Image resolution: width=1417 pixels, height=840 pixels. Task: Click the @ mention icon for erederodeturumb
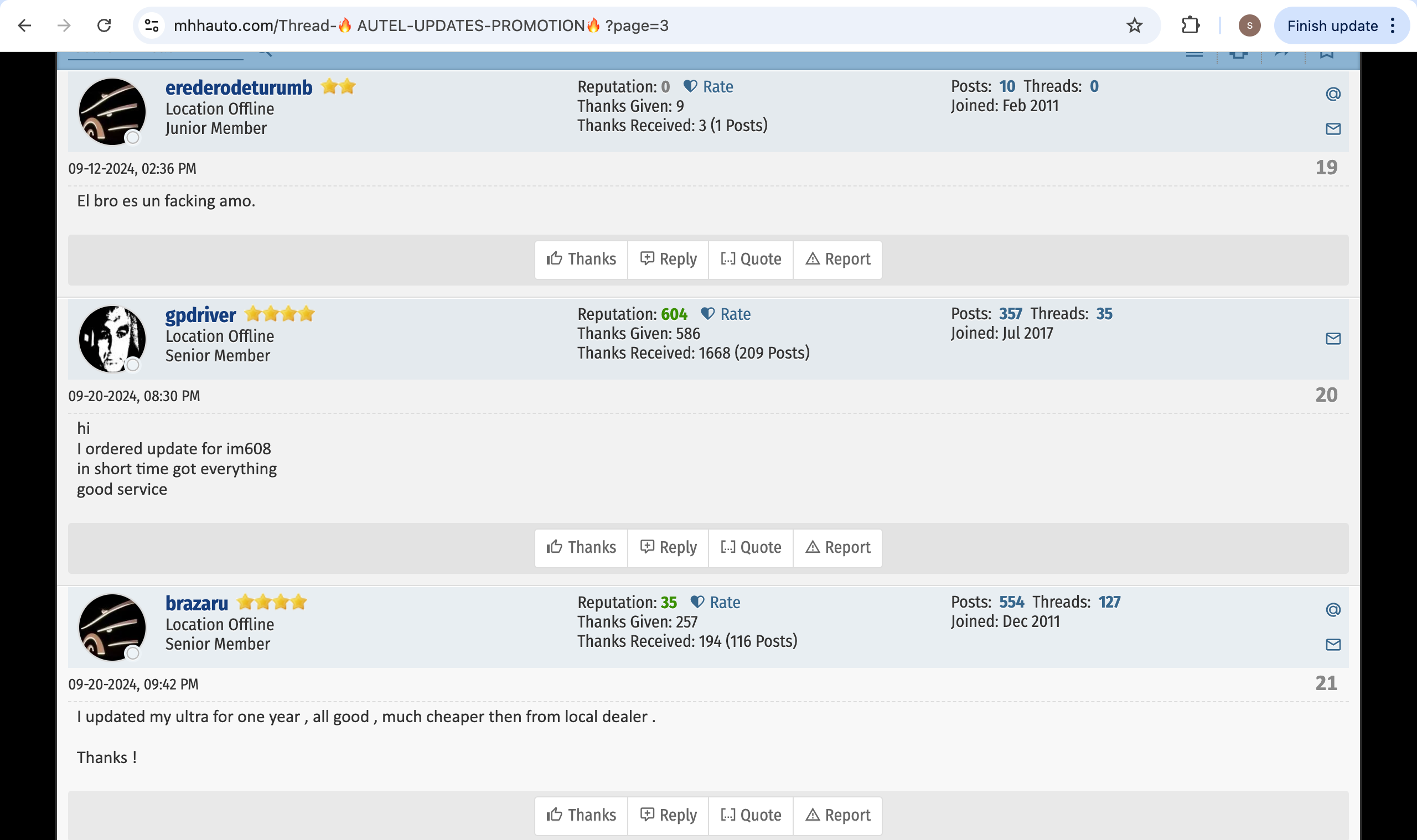(x=1333, y=94)
